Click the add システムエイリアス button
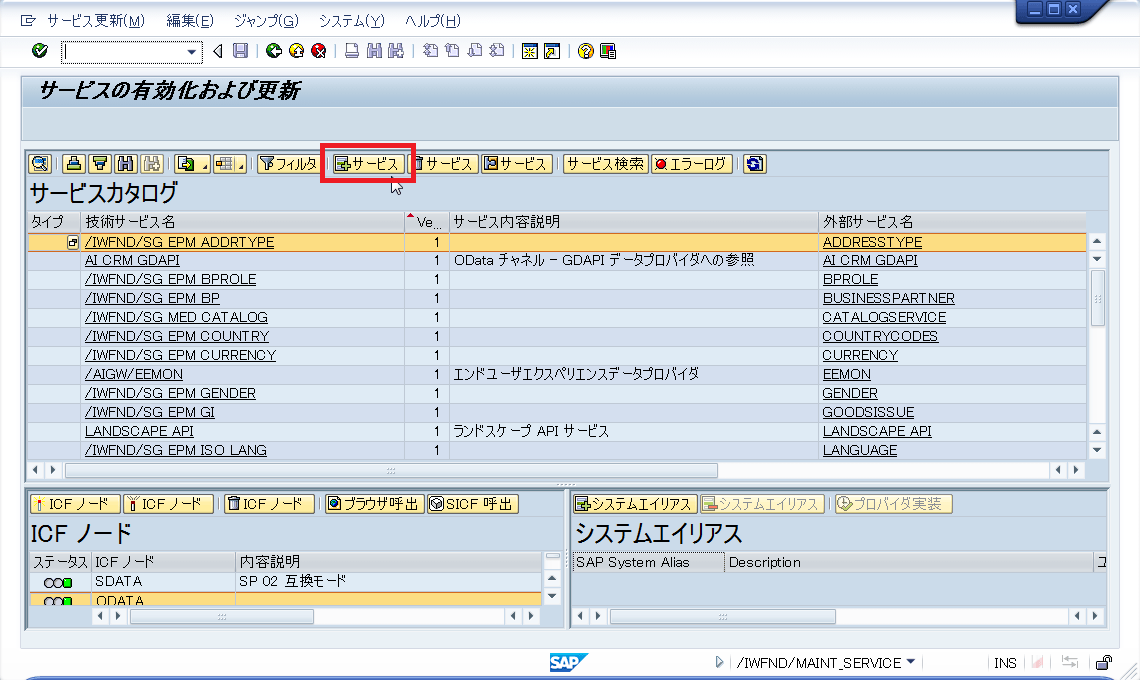1140x680 pixels. pos(635,504)
